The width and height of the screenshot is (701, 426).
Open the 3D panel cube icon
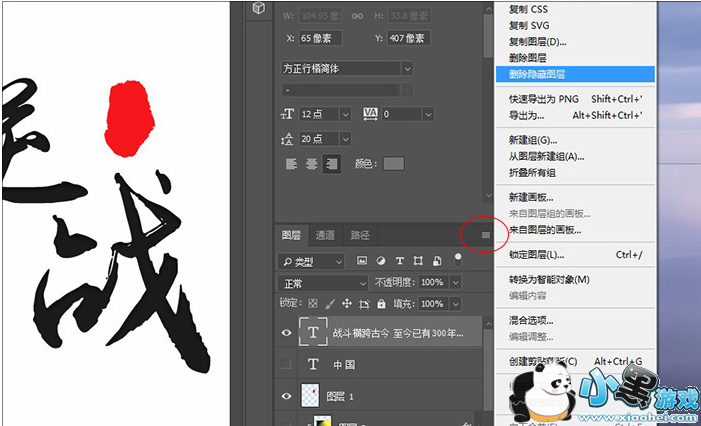coord(259,8)
